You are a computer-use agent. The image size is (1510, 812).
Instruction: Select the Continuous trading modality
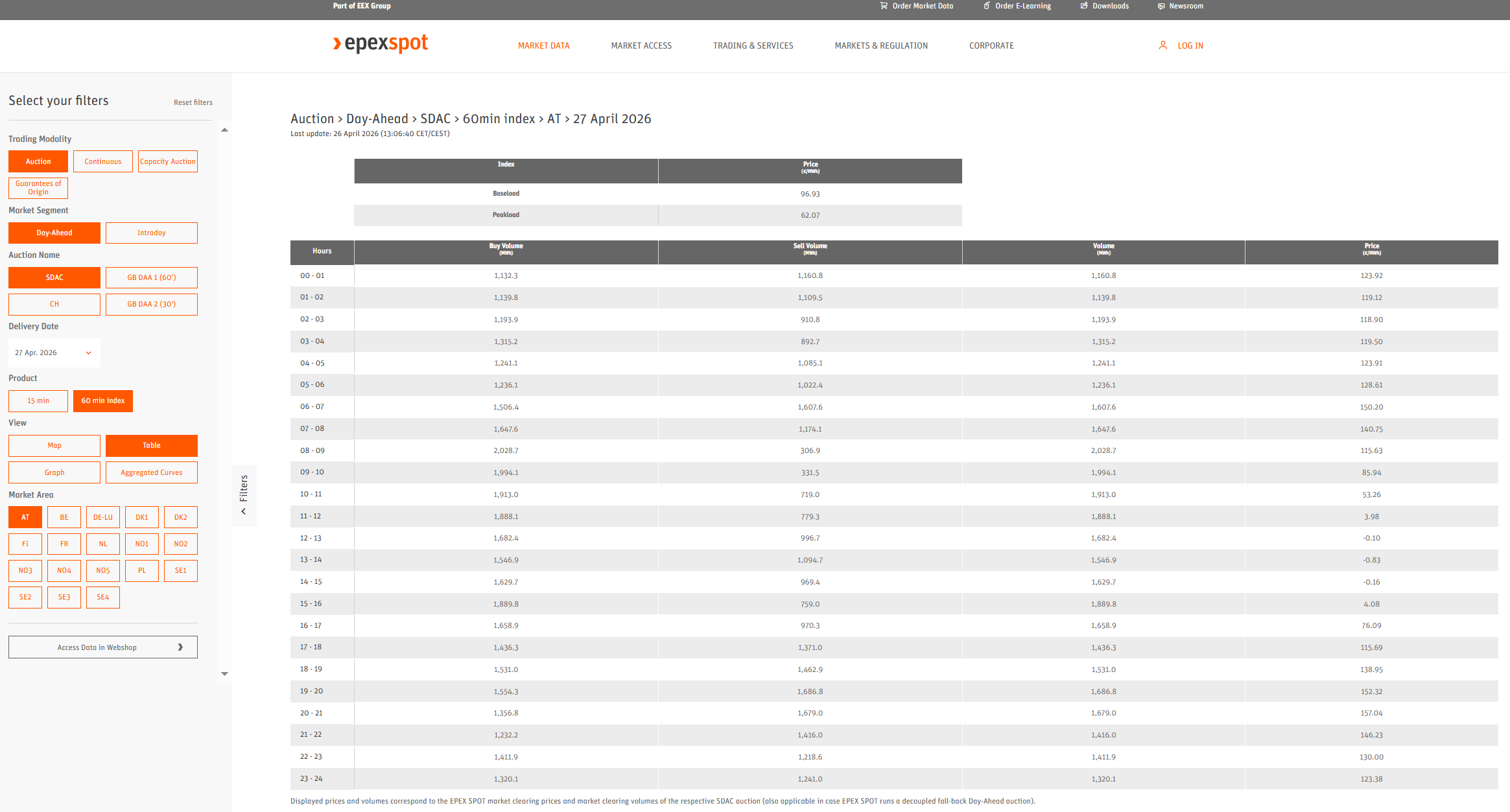[x=102, y=161]
